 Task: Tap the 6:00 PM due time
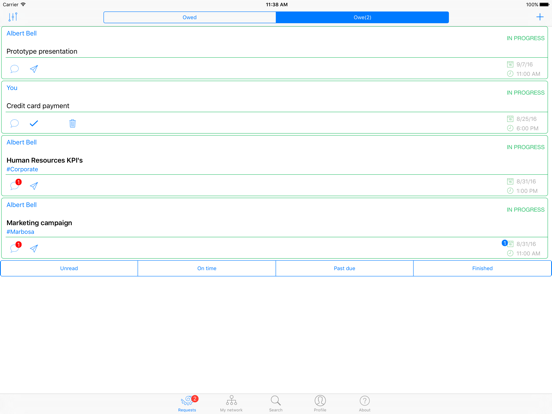[527, 128]
